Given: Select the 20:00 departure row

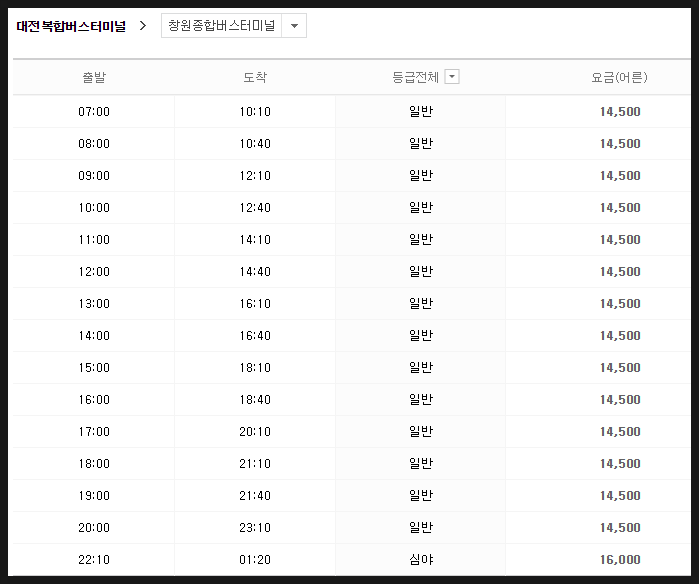Looking at the screenshot, I should 352,527.
